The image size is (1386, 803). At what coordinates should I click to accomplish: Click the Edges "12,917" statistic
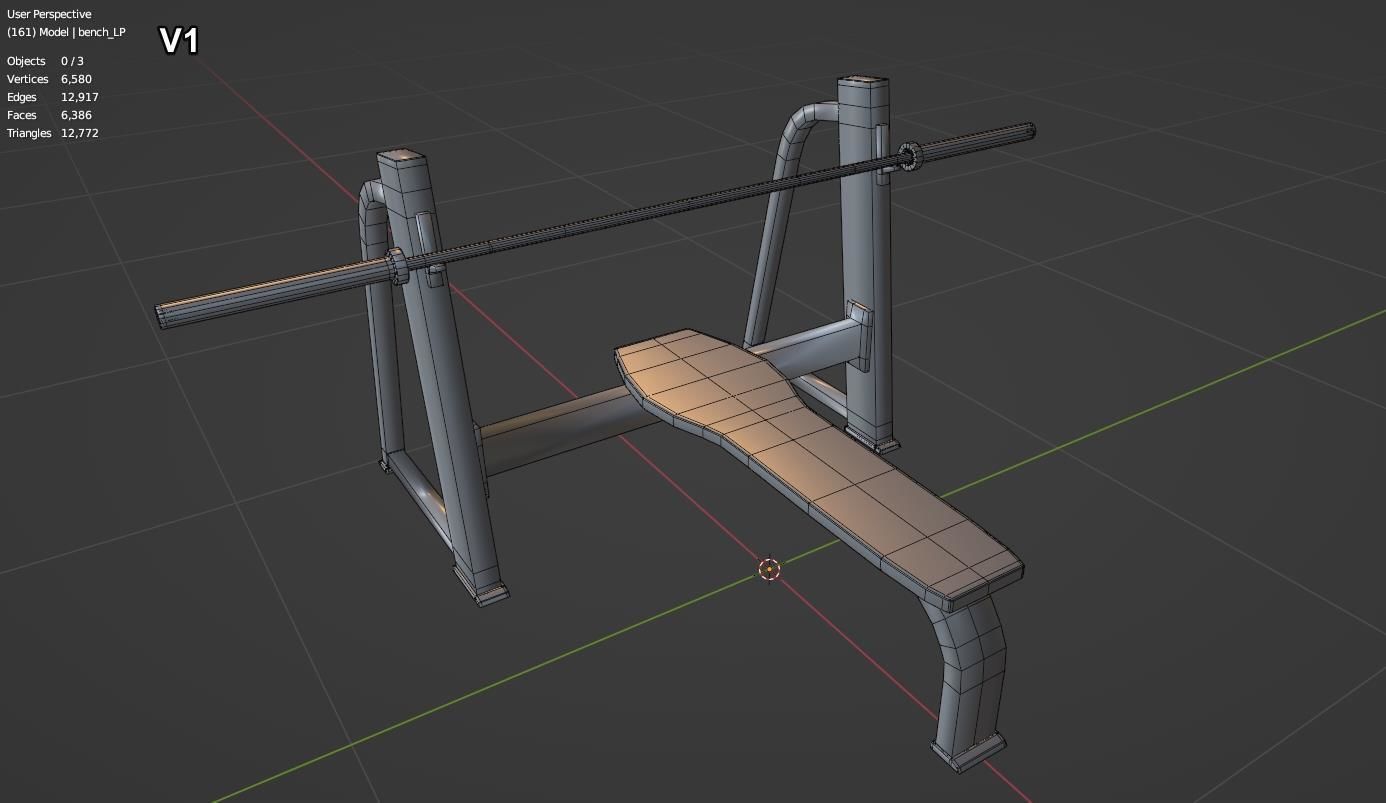pyautogui.click(x=79, y=97)
